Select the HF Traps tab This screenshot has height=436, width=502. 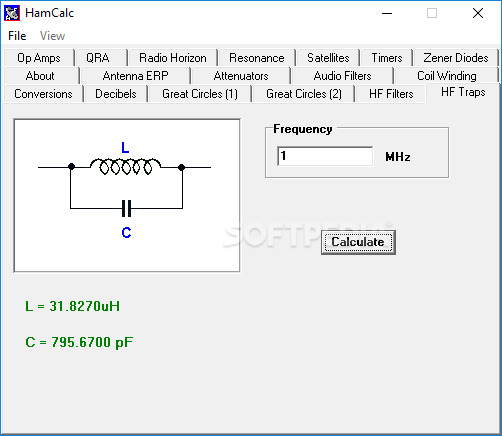click(463, 92)
